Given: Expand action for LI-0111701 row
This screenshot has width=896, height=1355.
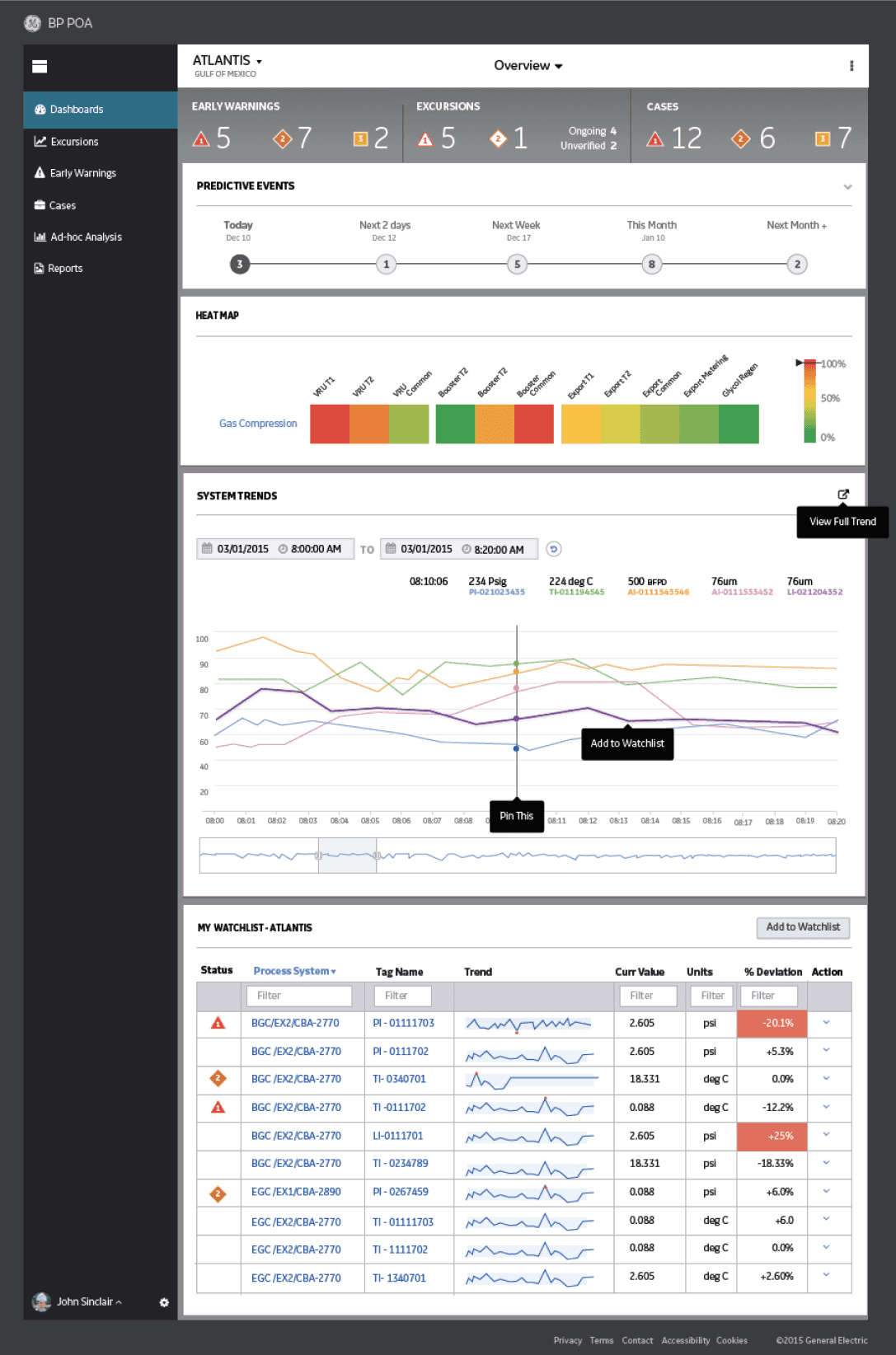Looking at the screenshot, I should click(x=827, y=1135).
